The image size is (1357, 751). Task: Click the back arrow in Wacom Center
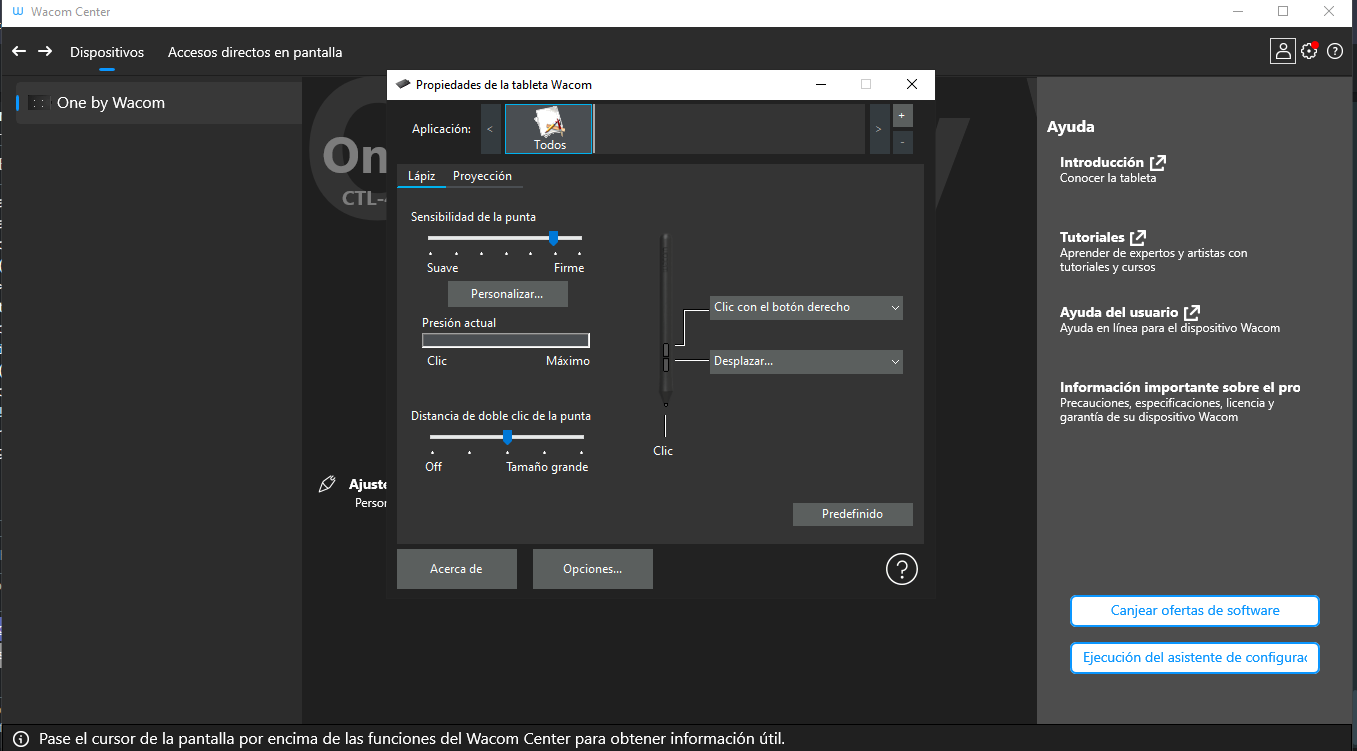pos(19,51)
